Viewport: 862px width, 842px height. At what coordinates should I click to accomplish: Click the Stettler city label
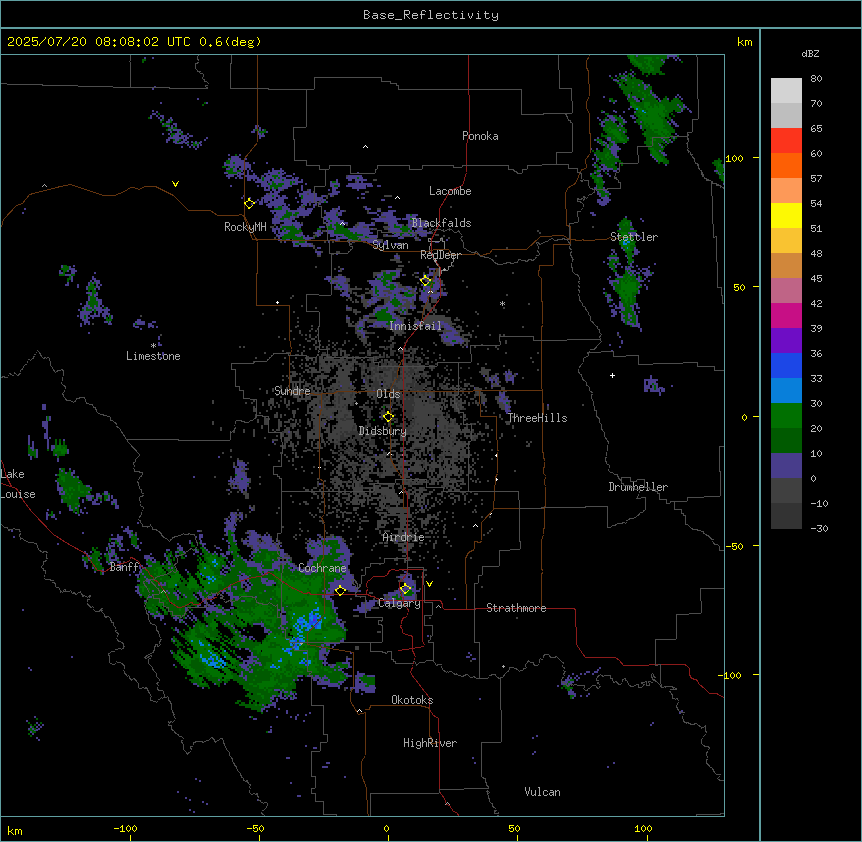(634, 237)
